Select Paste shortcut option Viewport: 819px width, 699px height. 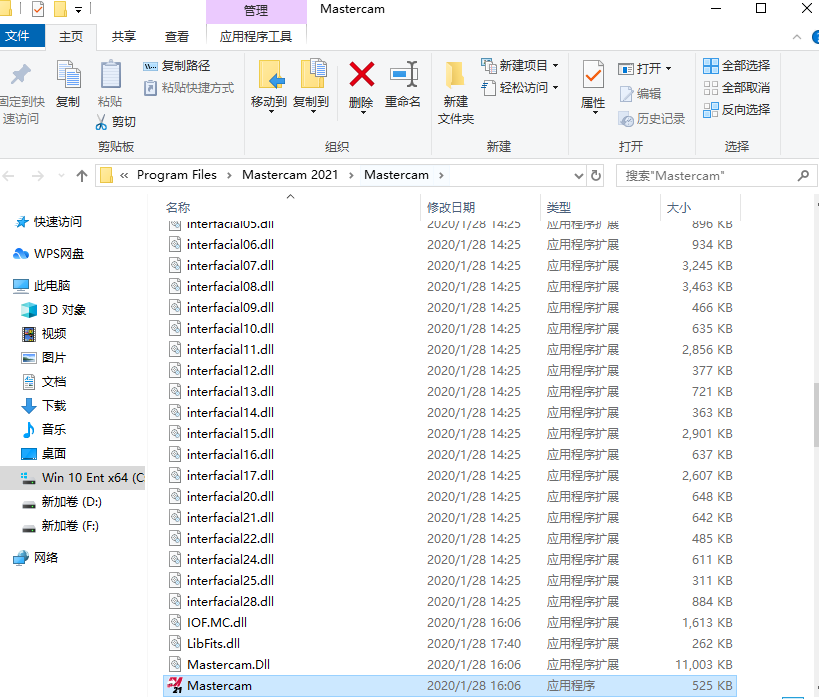click(x=189, y=88)
